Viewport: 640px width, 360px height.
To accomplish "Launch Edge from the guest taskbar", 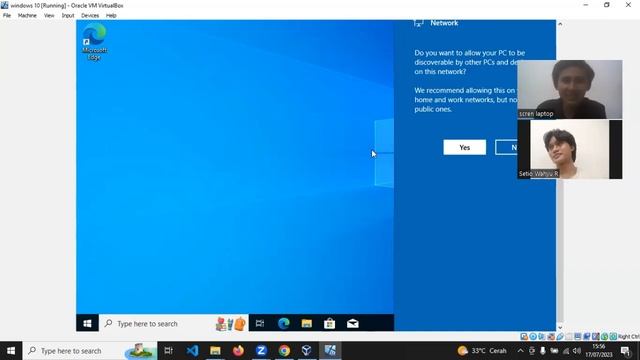I will click(283, 323).
